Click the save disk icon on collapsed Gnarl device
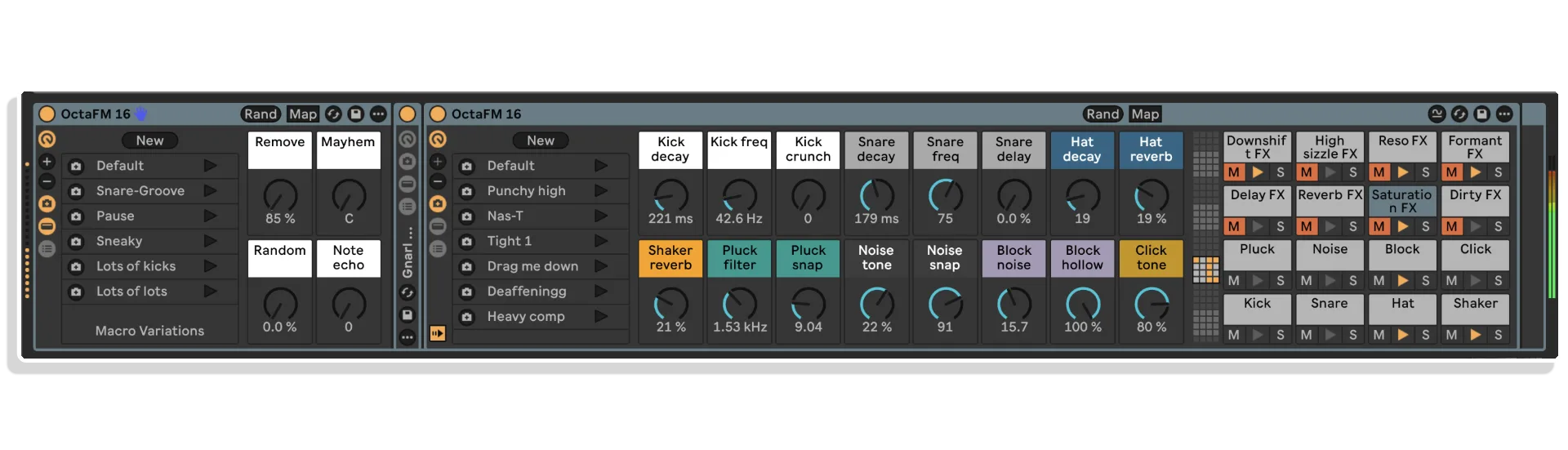 [x=408, y=314]
